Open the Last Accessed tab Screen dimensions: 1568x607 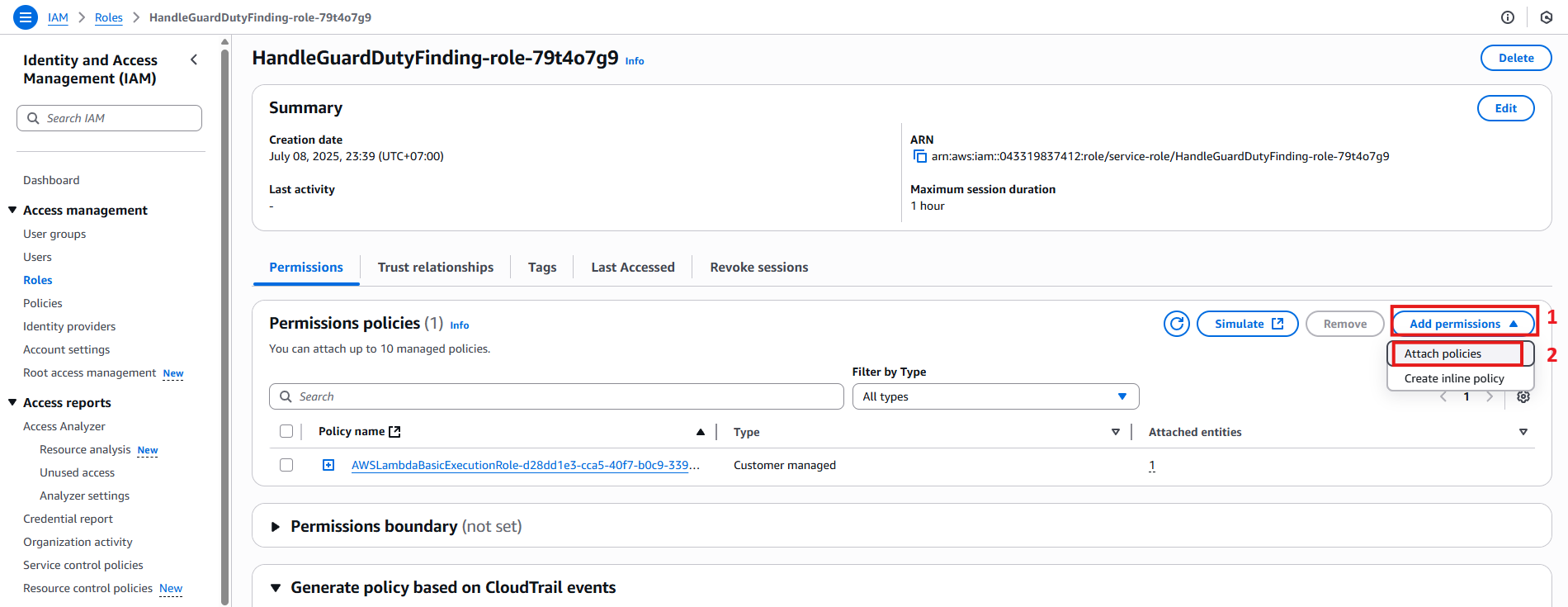[633, 268]
